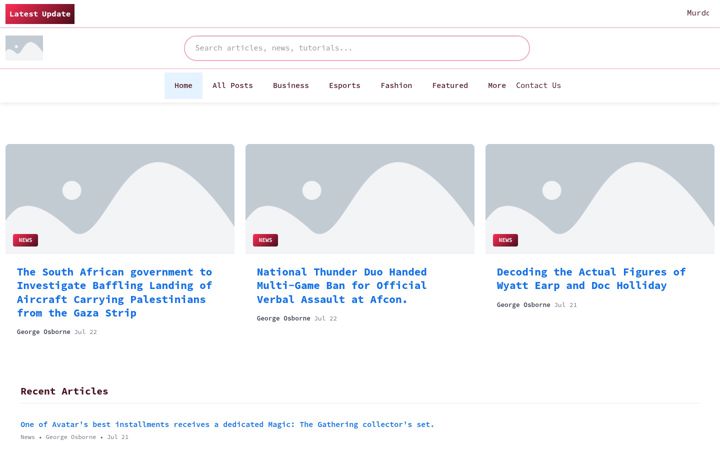Click NEWS tag on Wyatt Earp article
The height and width of the screenshot is (450, 720).
point(506,240)
